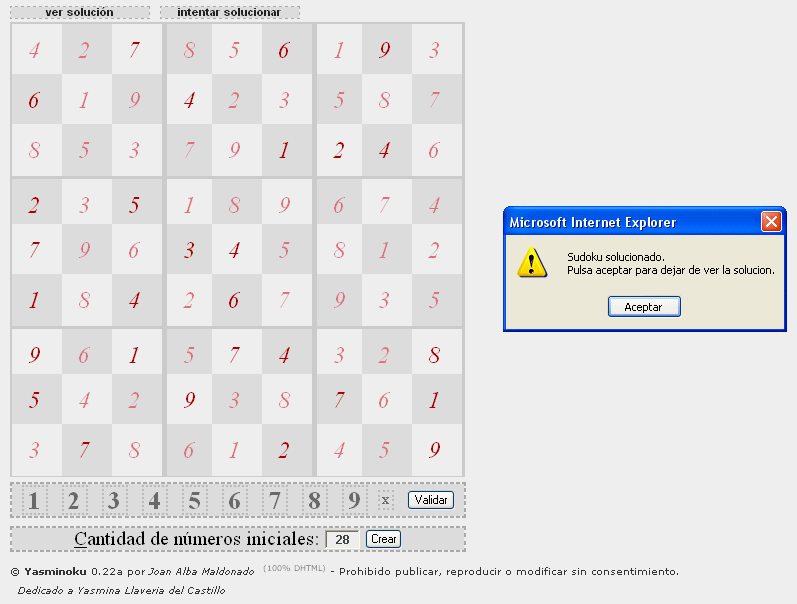Close the Microsoft Internet Explorer dialog
This screenshot has width=797, height=604.
[x=771, y=222]
